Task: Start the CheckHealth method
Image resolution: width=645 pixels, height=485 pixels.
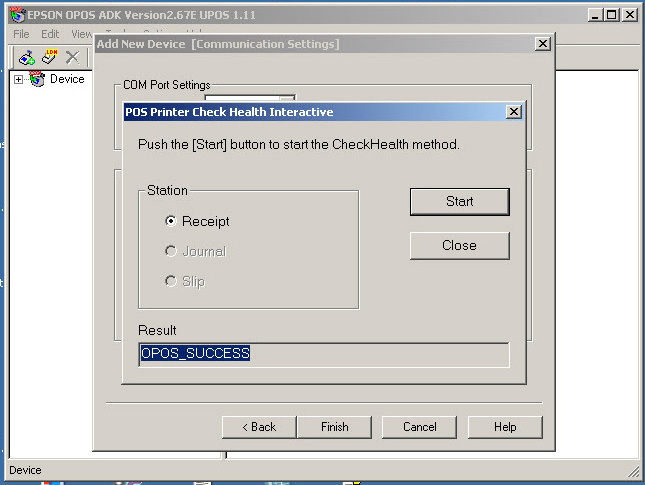Action: [459, 202]
